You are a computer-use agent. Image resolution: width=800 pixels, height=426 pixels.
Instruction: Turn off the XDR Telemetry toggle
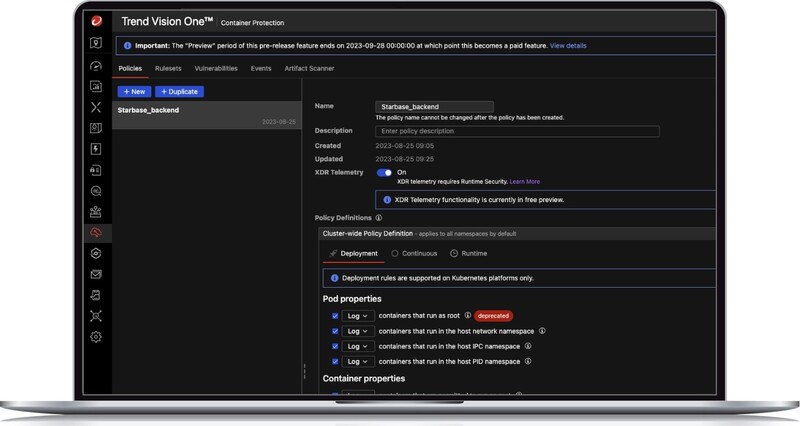click(x=384, y=172)
